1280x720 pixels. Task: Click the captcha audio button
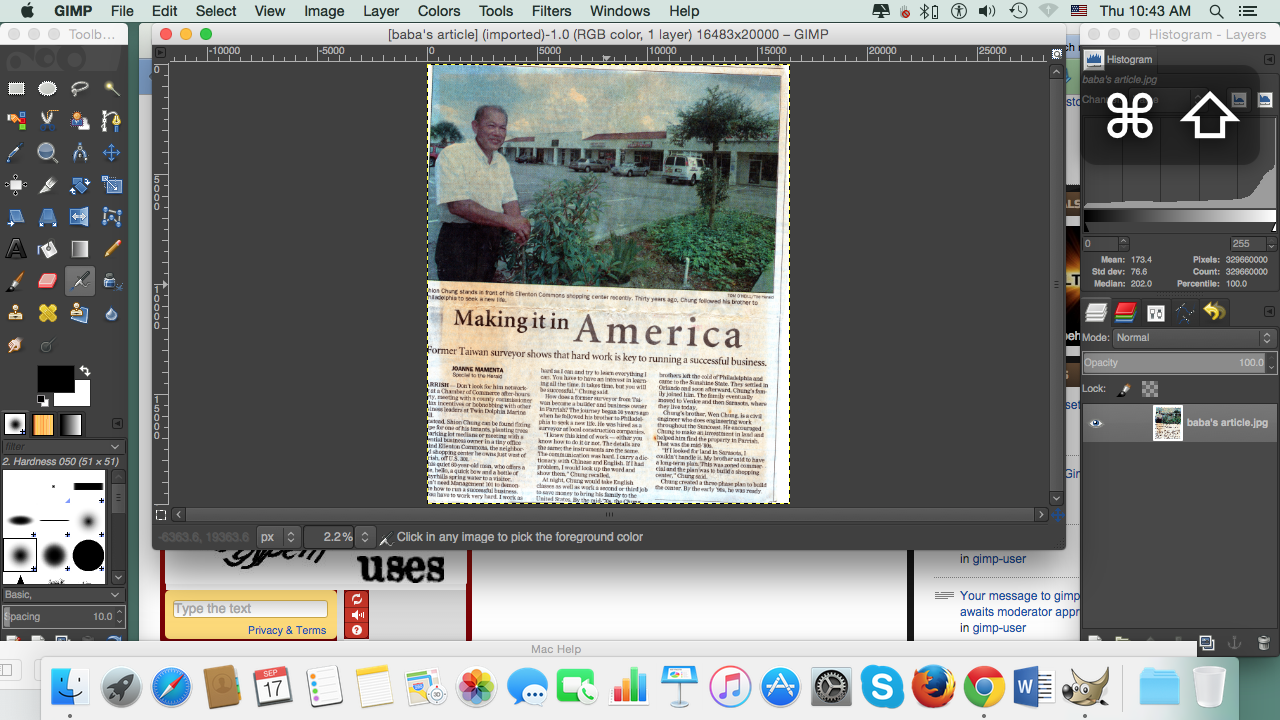357,615
